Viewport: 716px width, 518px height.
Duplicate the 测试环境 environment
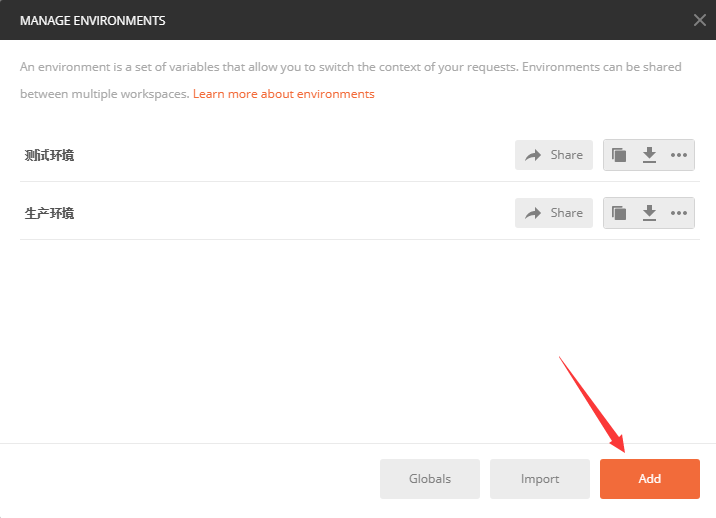point(619,155)
